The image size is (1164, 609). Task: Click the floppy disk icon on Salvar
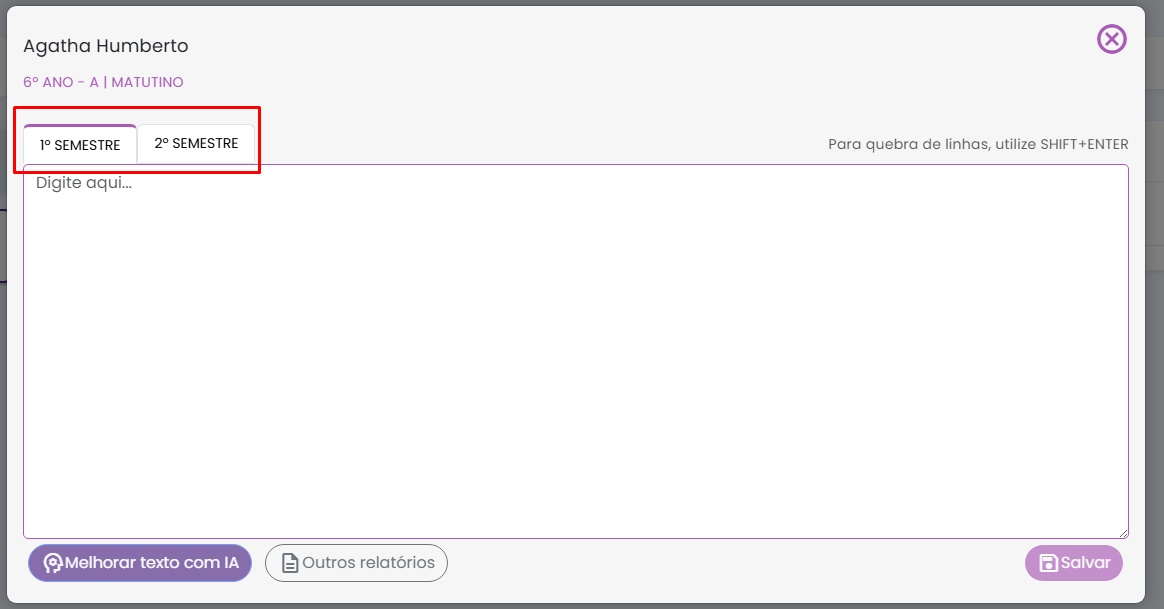point(1048,563)
